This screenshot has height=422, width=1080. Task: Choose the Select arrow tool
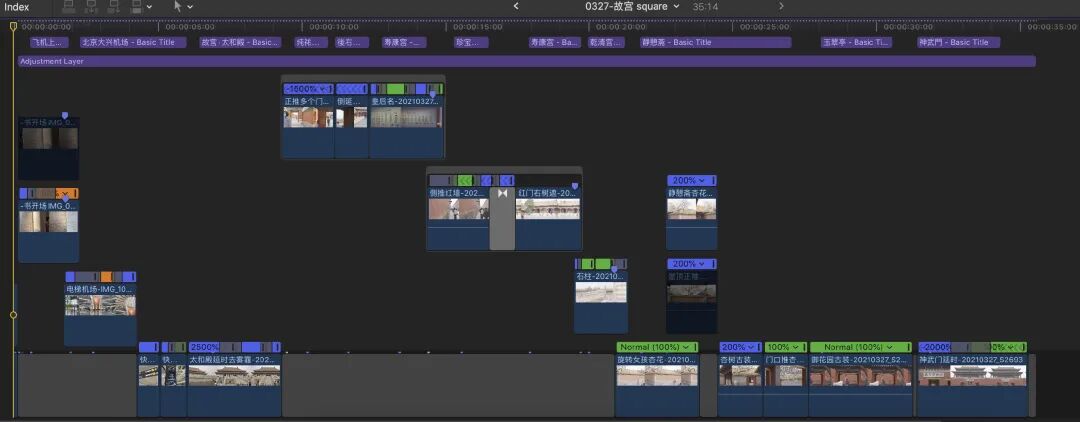click(178, 6)
